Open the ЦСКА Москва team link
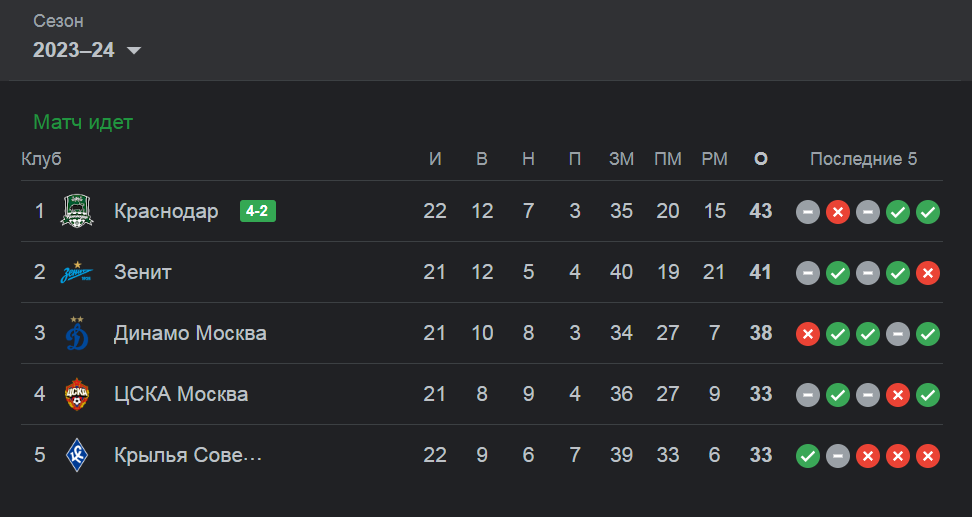The width and height of the screenshot is (972, 517). point(181,394)
